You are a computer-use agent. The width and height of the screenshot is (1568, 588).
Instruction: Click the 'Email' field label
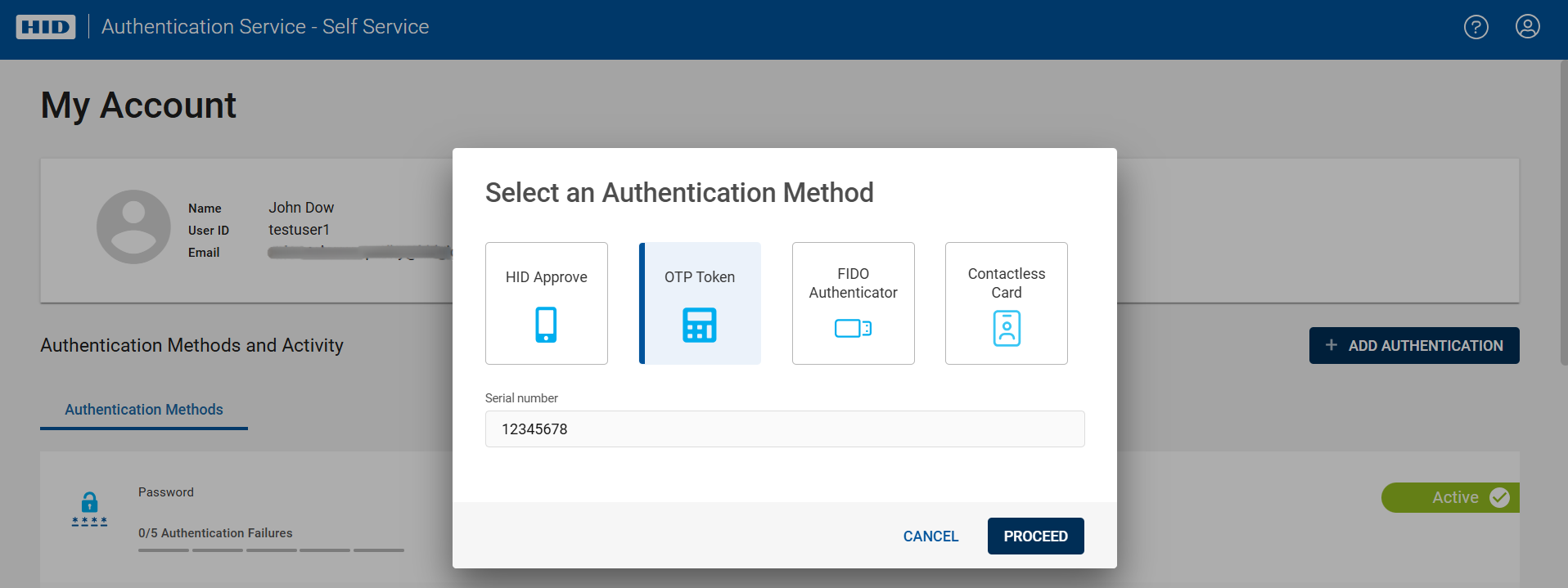coord(204,253)
